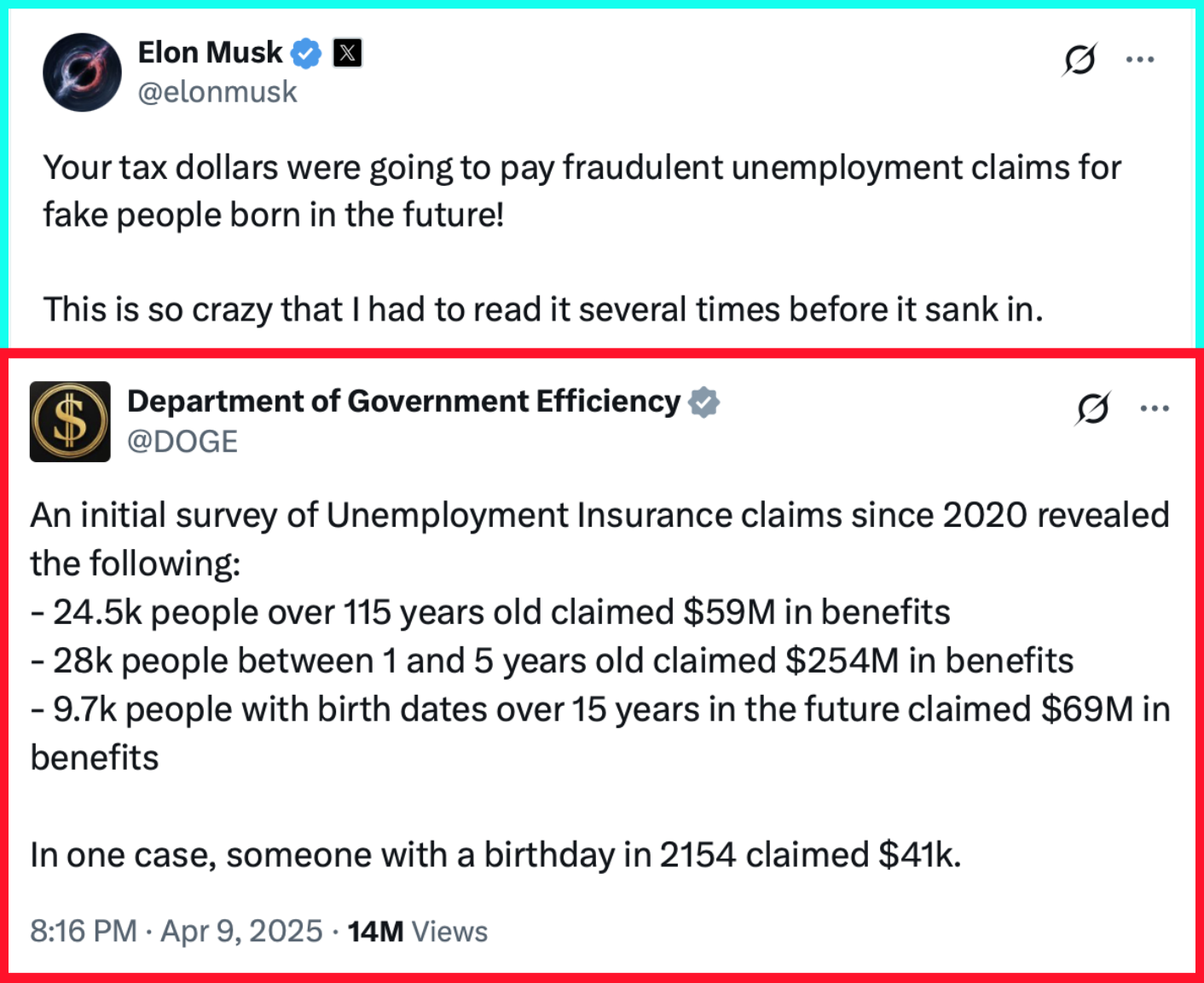The width and height of the screenshot is (1204, 983).
Task: Click the "24.5k people over 115 years" line
Action: tap(490, 612)
